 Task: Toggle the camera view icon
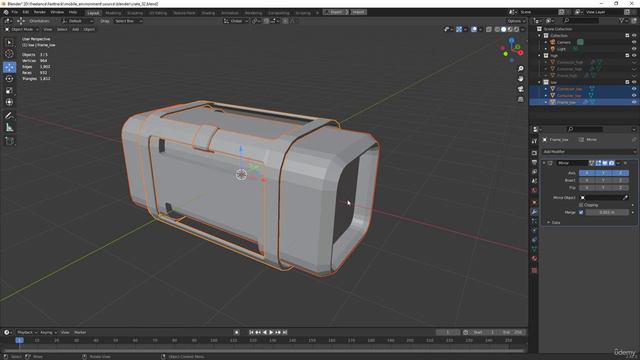pyautogui.click(x=520, y=89)
